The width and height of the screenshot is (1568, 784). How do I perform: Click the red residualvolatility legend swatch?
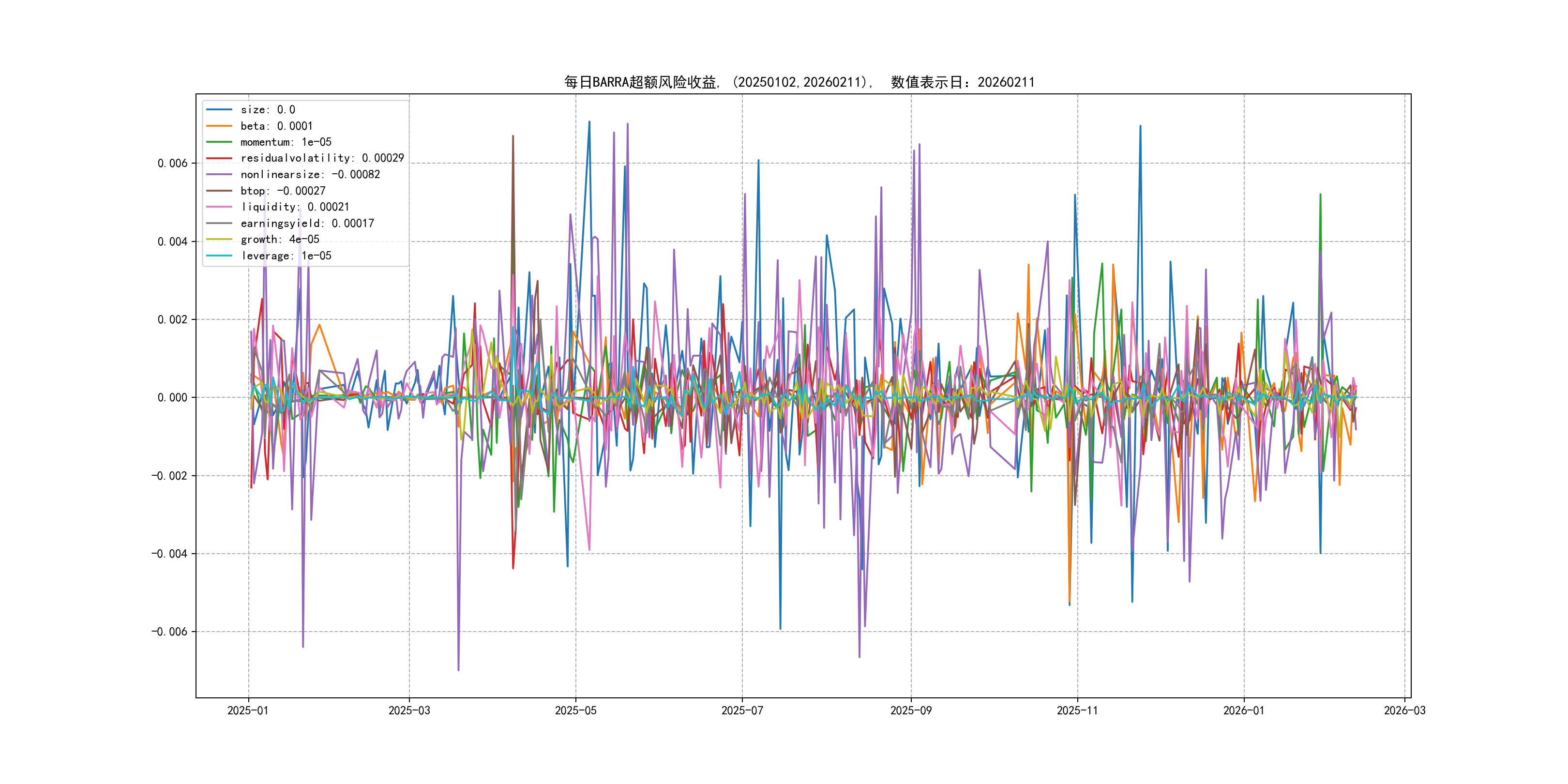click(219, 158)
